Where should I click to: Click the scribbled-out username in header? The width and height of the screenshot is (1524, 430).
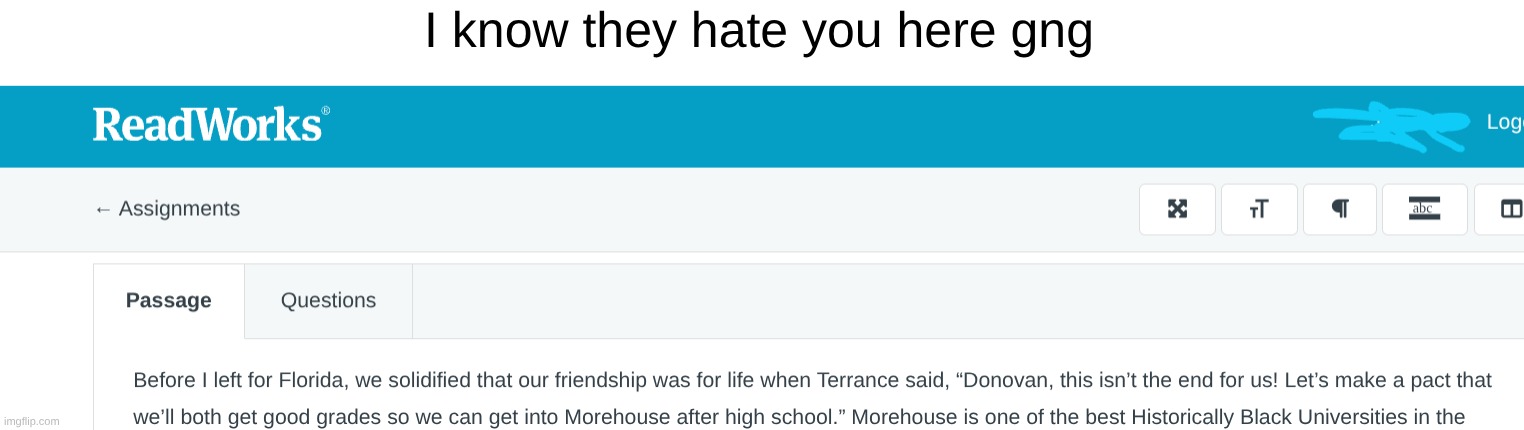pos(1390,126)
